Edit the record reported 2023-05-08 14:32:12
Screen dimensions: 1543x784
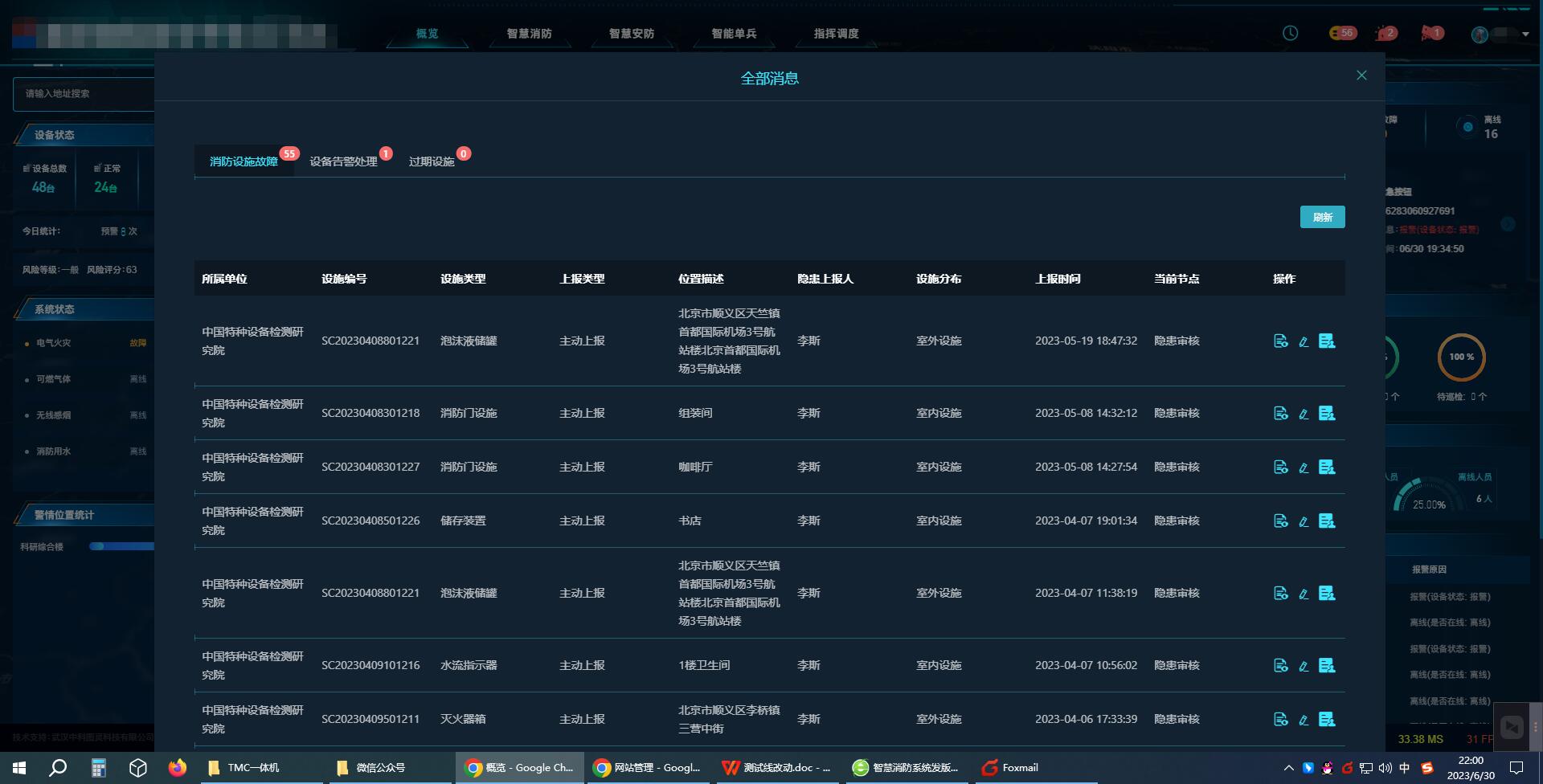(x=1304, y=414)
